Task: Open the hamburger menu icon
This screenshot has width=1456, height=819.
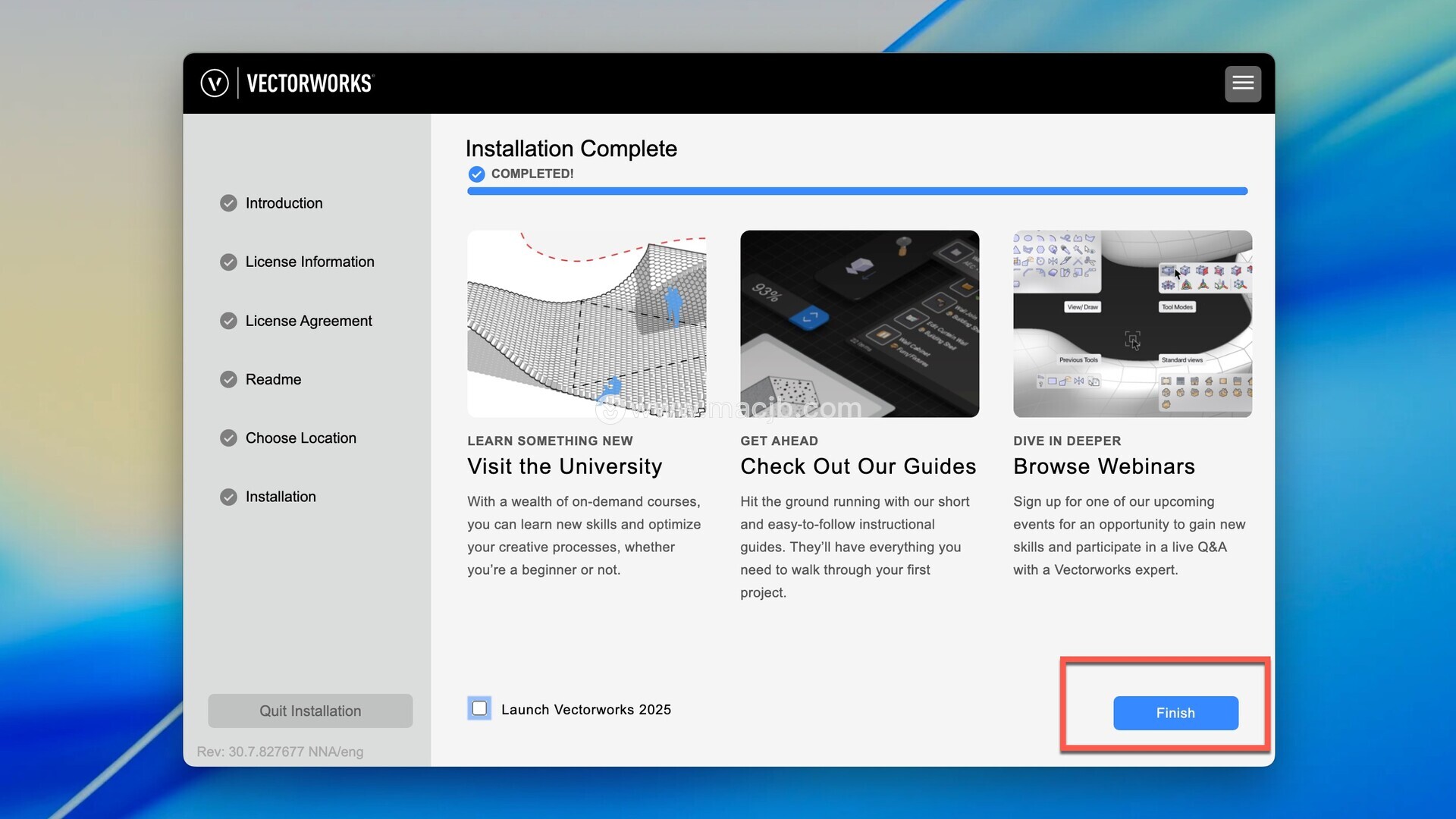Action: tap(1242, 83)
